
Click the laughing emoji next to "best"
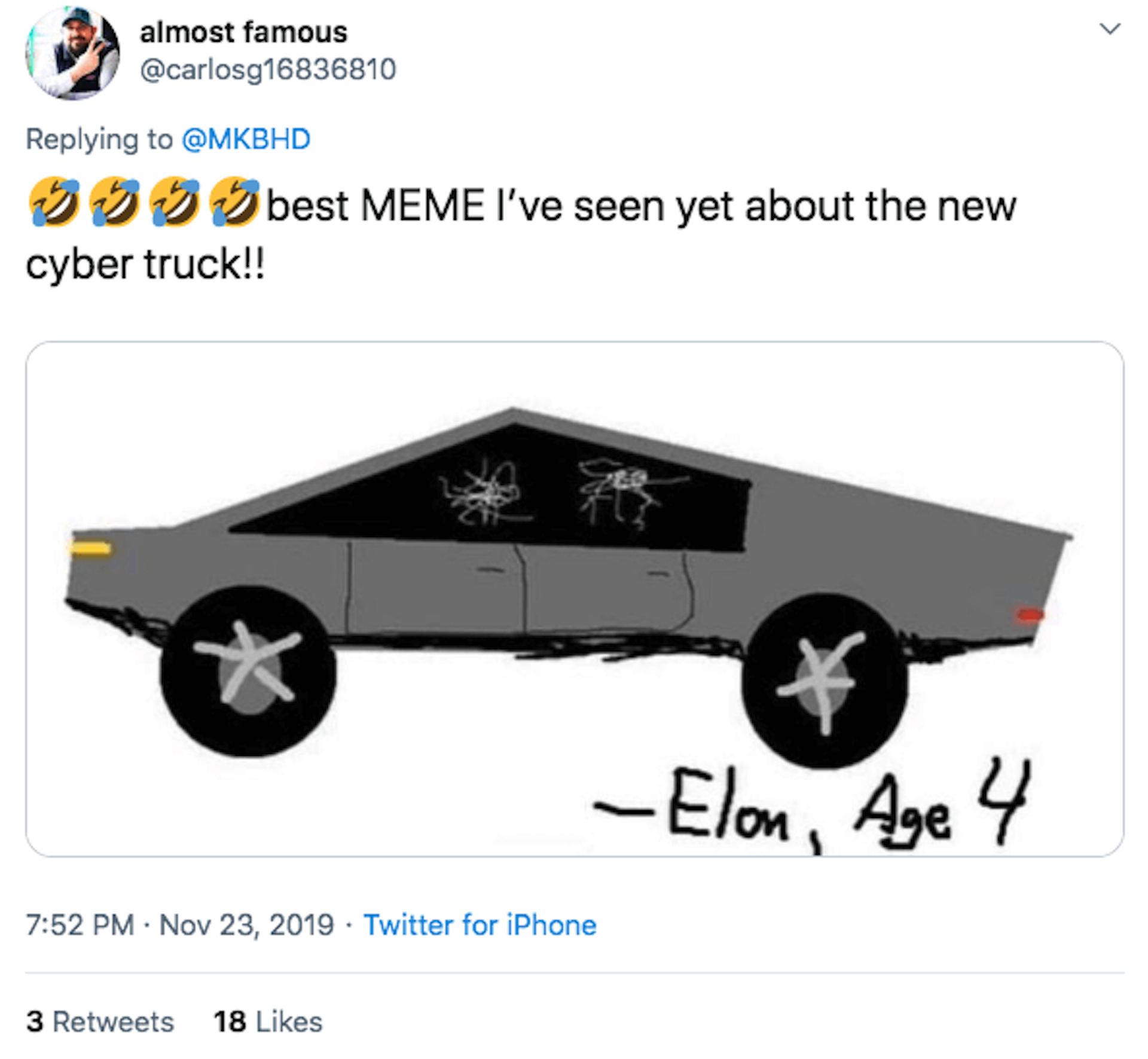pyautogui.click(x=234, y=202)
